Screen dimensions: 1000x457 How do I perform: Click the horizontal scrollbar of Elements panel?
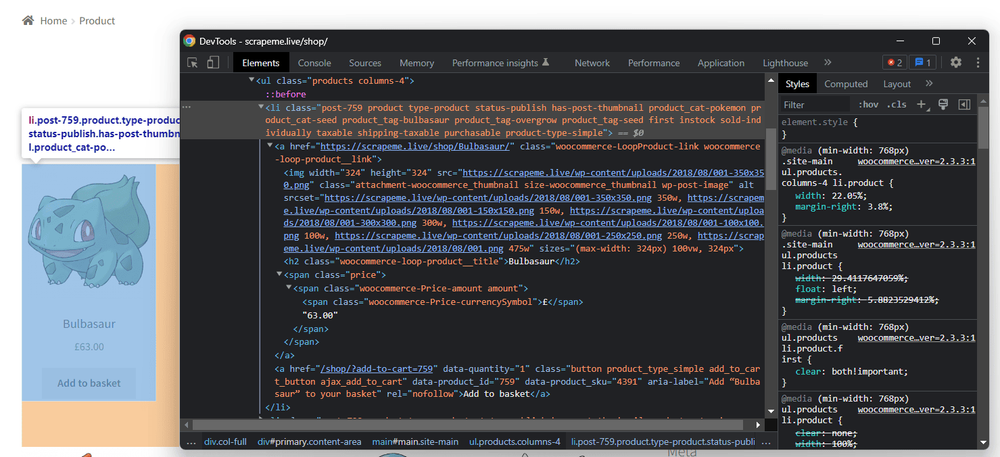point(469,424)
